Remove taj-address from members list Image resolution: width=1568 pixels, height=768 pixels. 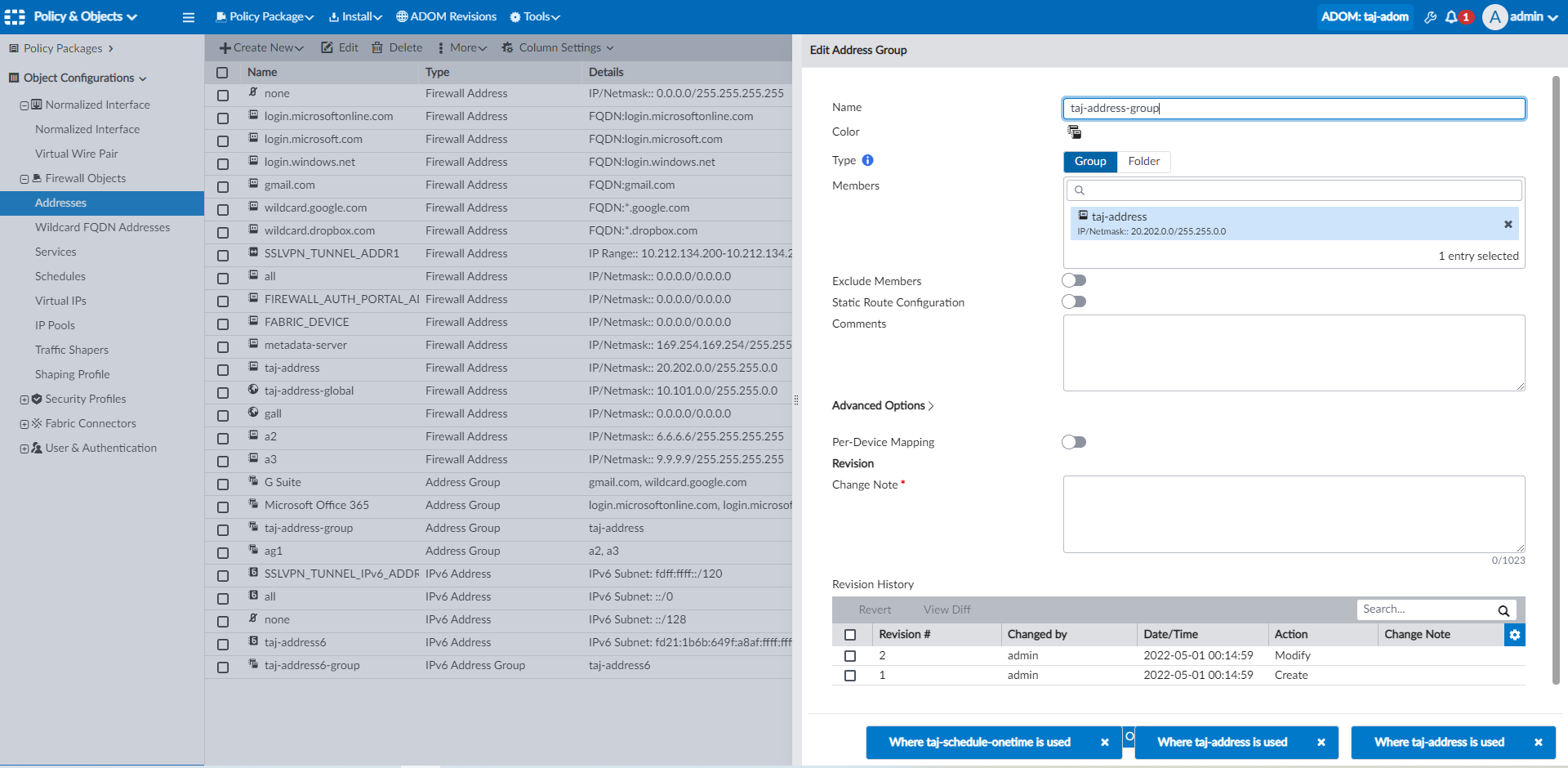(x=1508, y=225)
